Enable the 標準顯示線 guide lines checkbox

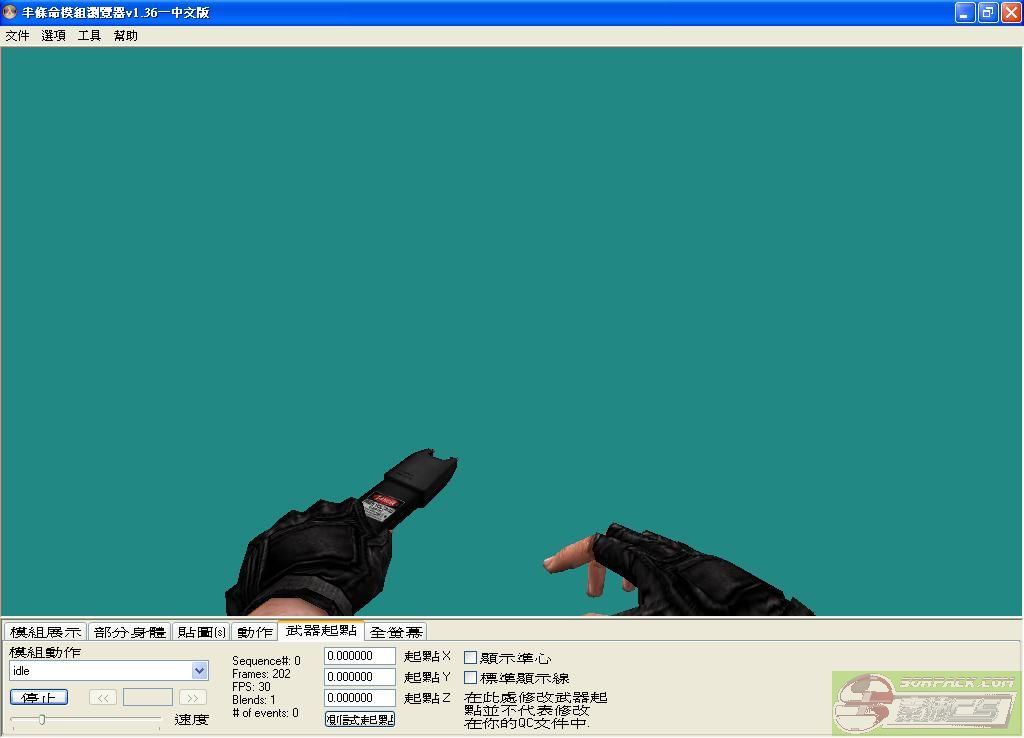click(471, 678)
